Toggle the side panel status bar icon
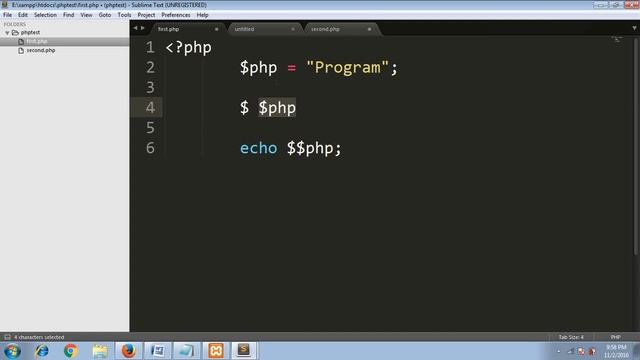This screenshot has width=640, height=360. [7, 337]
